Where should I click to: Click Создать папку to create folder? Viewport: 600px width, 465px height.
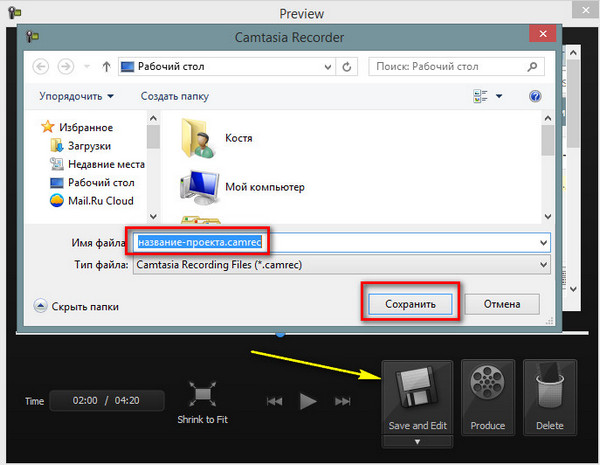(x=175, y=97)
